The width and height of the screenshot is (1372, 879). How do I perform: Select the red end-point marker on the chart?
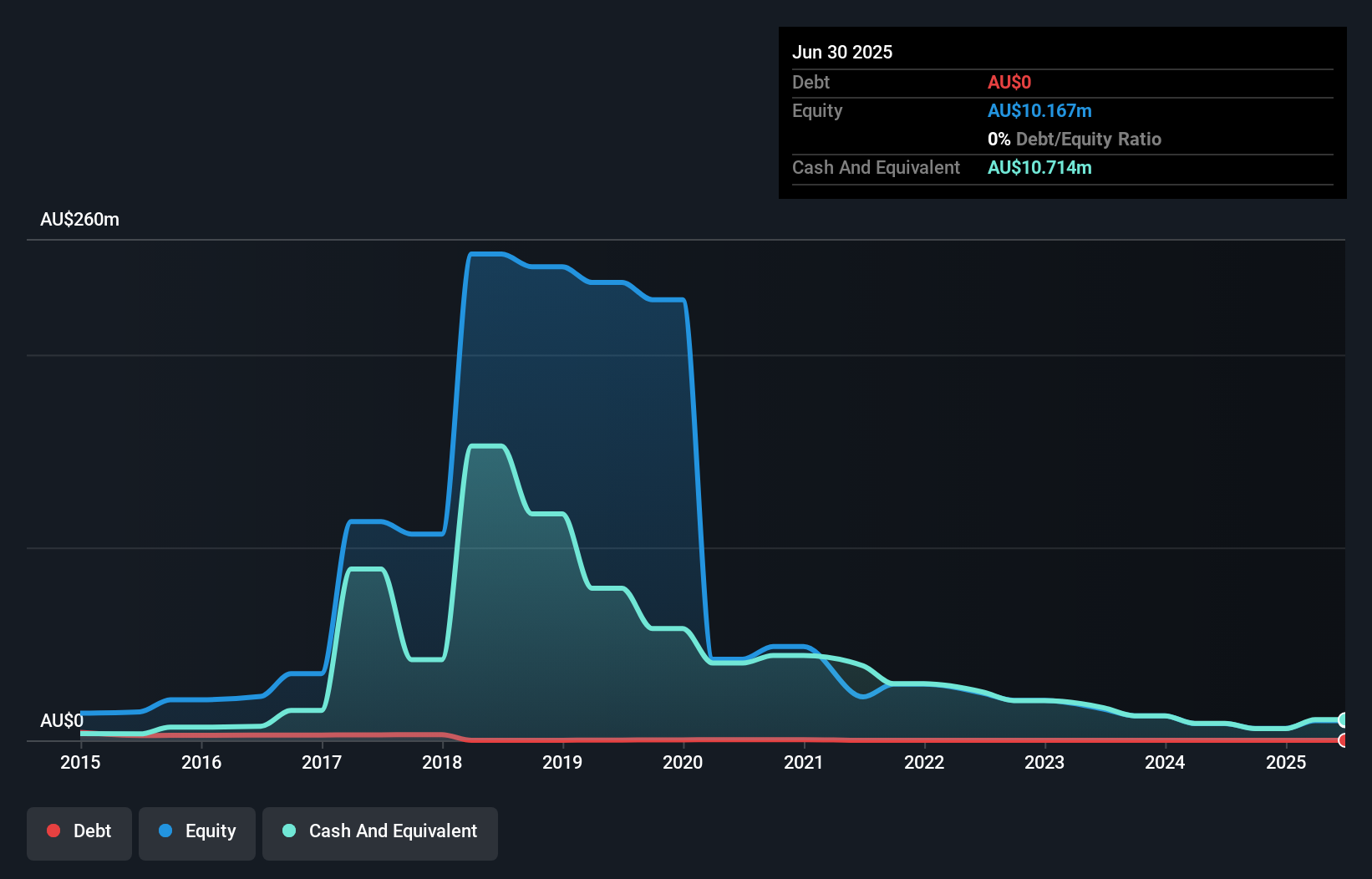(x=1344, y=740)
